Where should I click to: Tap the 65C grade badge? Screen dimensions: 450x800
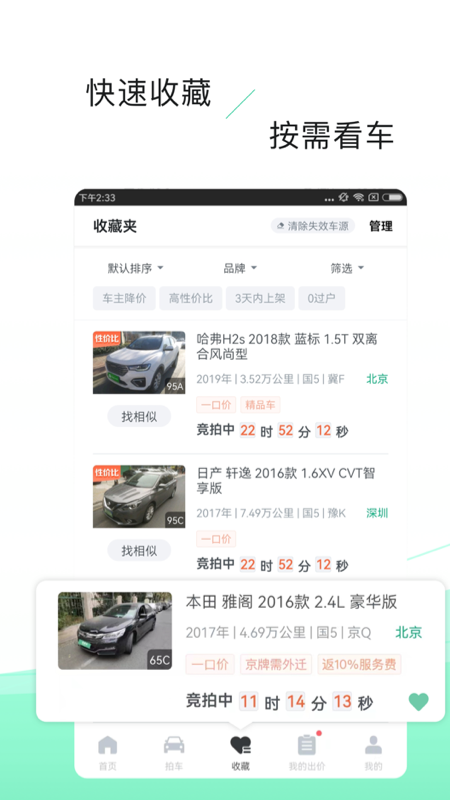pos(159,660)
